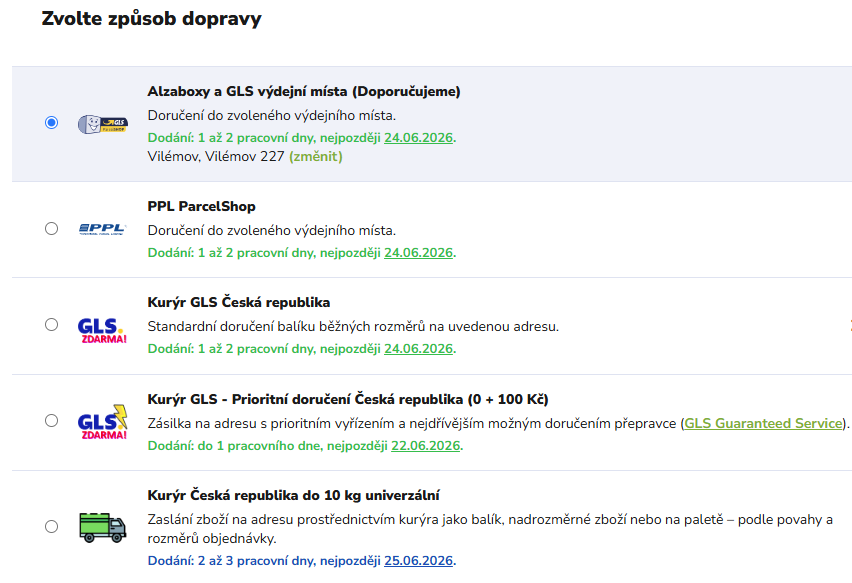Screen dimensions: 852x583
Task: Select the PPL ParcelShop radio button
Action: point(52,228)
